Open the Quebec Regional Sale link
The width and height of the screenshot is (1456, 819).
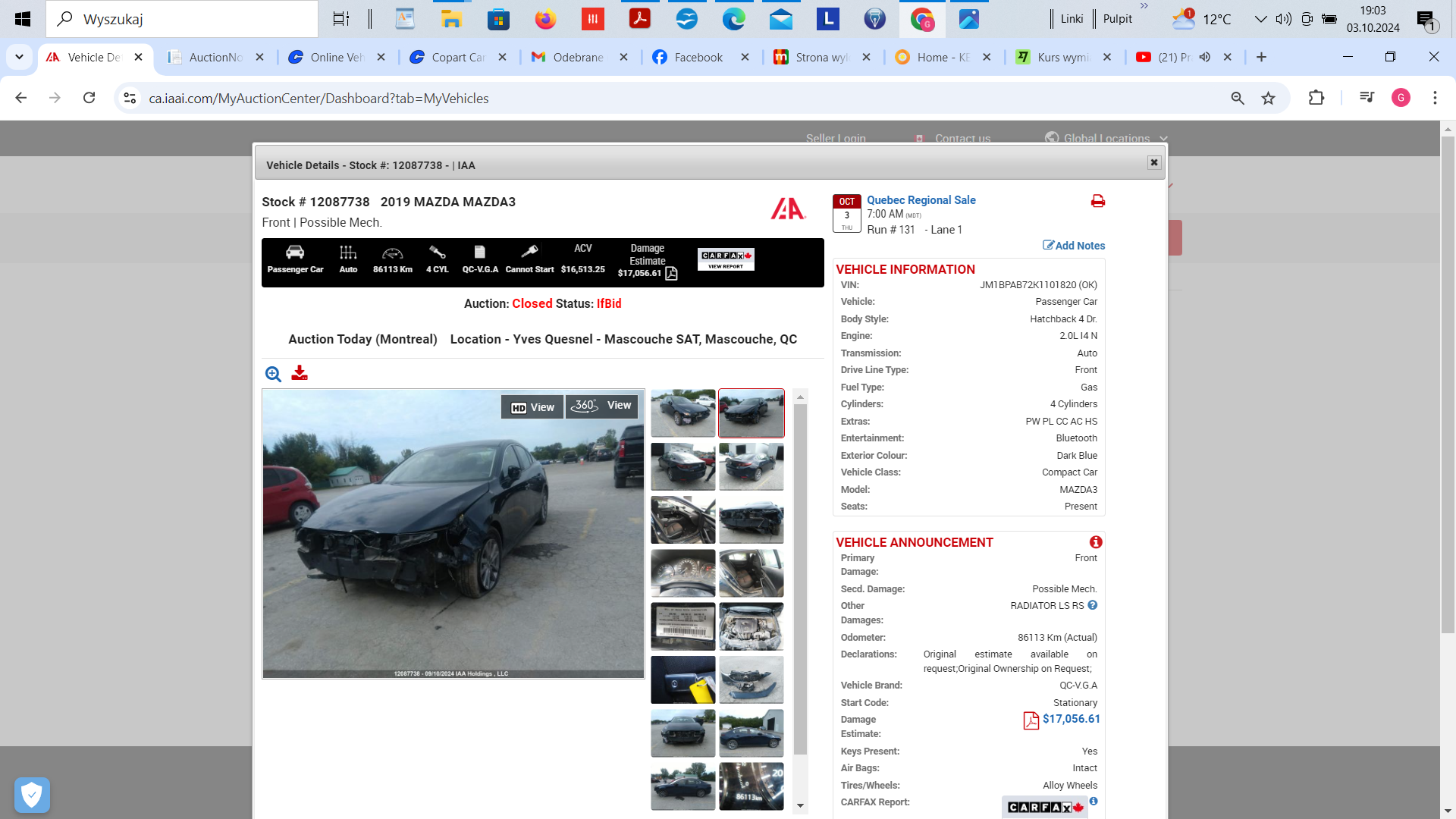921,200
